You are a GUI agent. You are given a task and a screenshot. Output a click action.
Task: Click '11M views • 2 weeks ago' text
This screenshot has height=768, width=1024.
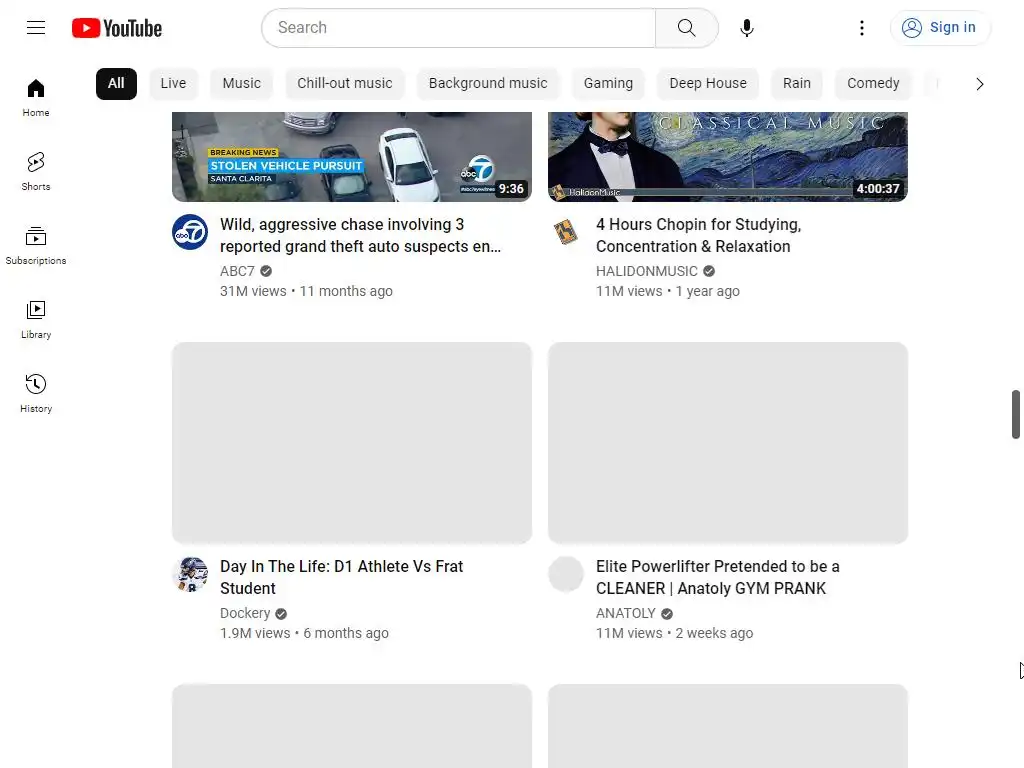675,633
